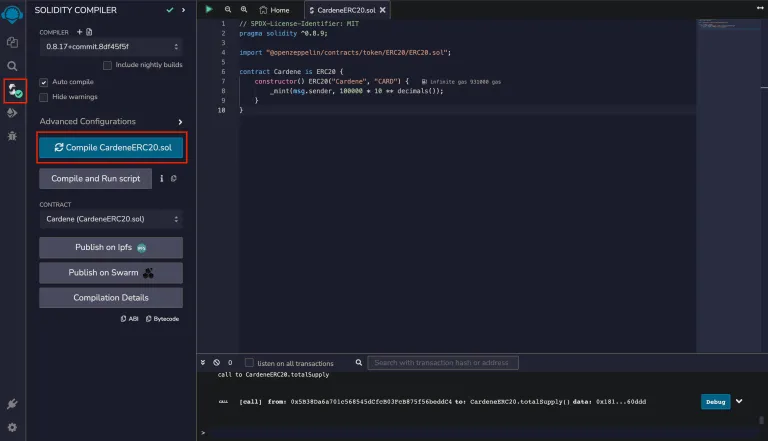Click the copy icon beside Compile and Run script
The image size is (768, 441).
(x=173, y=179)
